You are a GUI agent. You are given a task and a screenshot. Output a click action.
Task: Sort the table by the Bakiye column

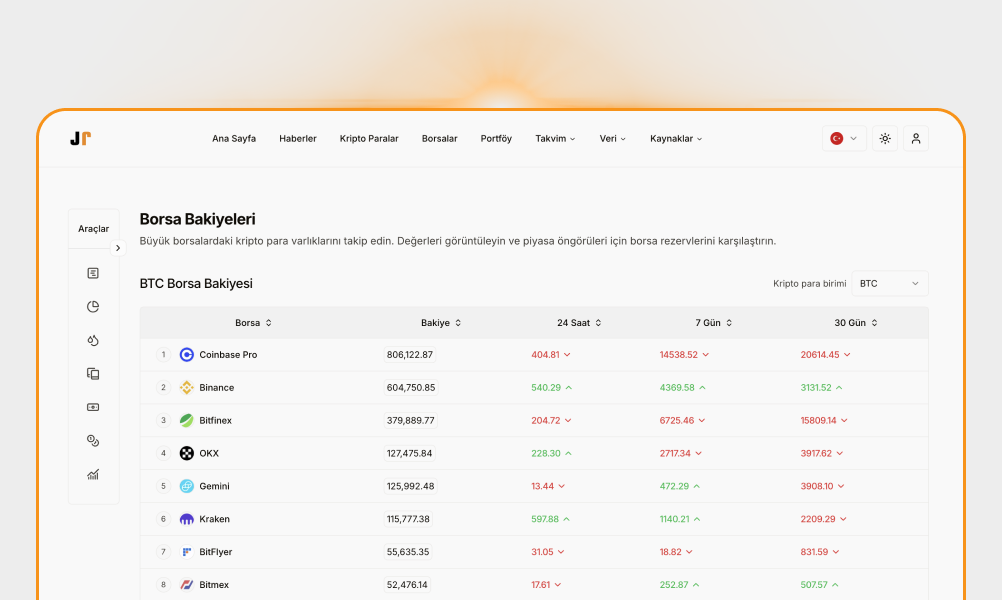click(x=441, y=322)
